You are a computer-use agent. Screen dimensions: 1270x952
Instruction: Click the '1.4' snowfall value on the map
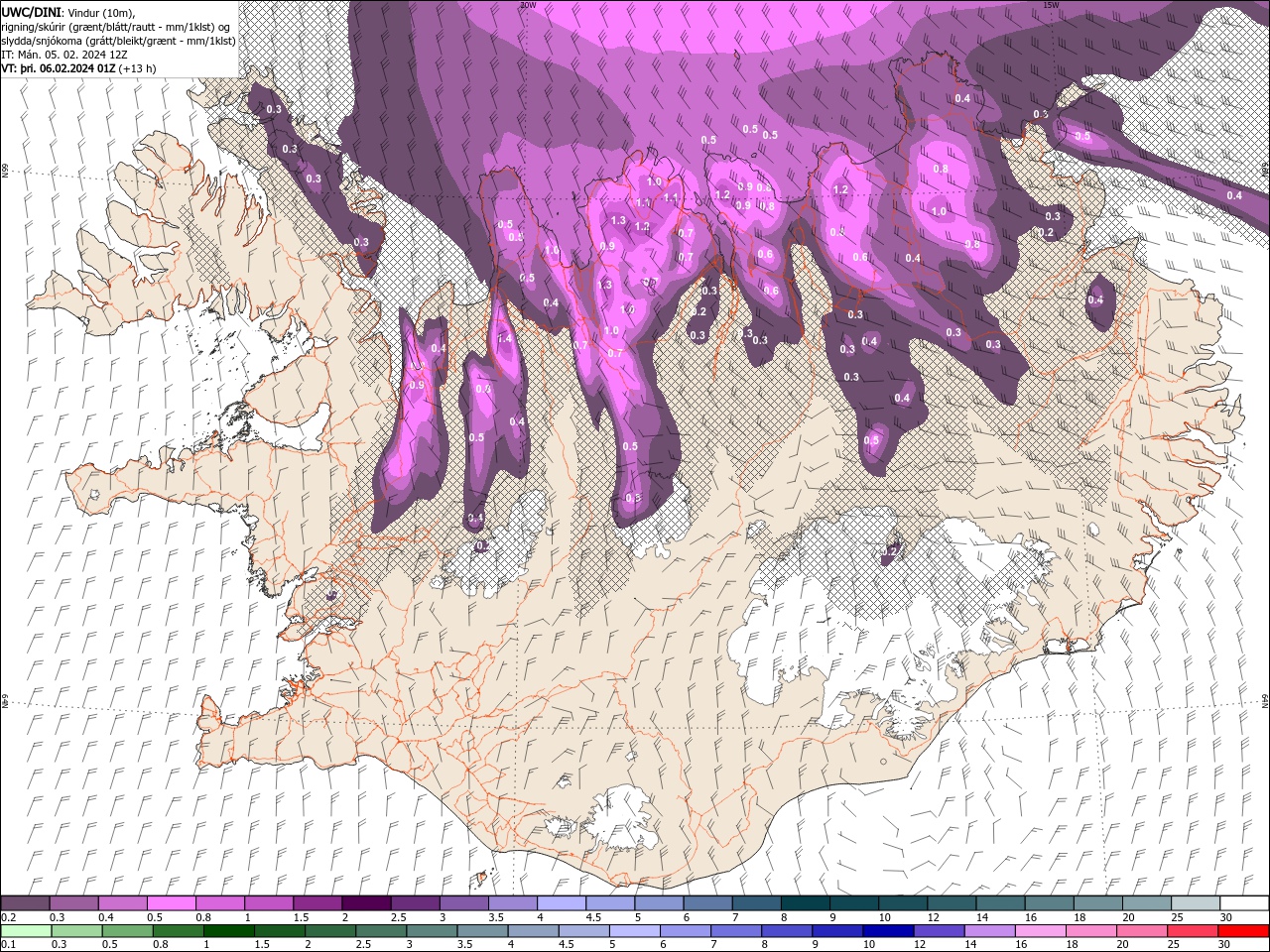(504, 339)
